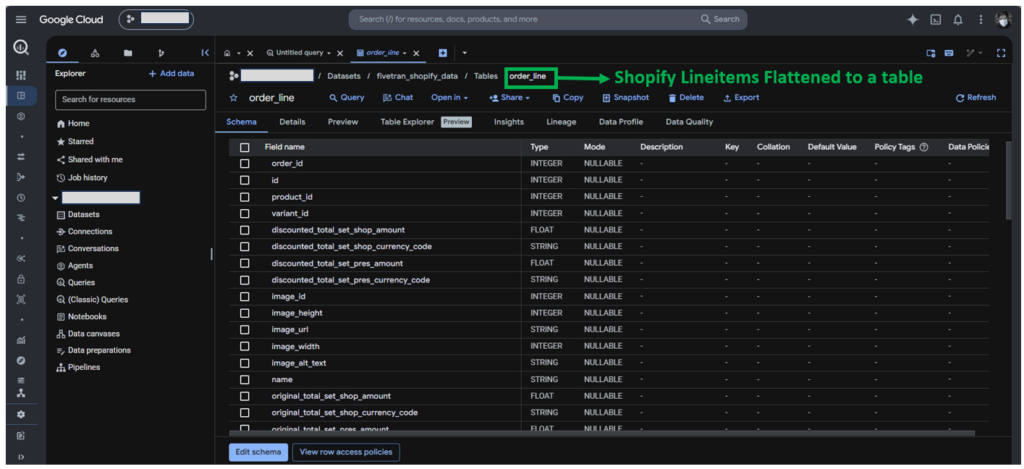Click the horizontal scrollbar under schema table
The width and height of the screenshot is (1024, 469).
click(x=601, y=432)
